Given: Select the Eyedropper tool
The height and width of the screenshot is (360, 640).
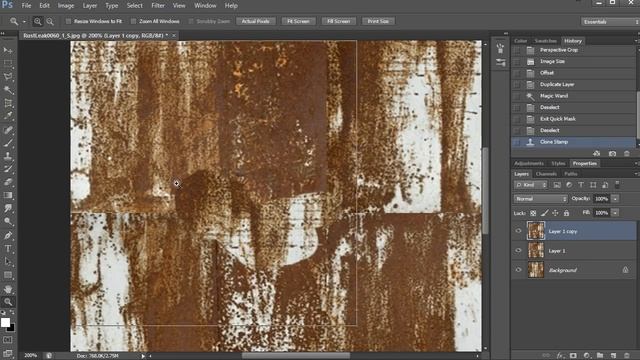Looking at the screenshot, I should [x=8, y=116].
